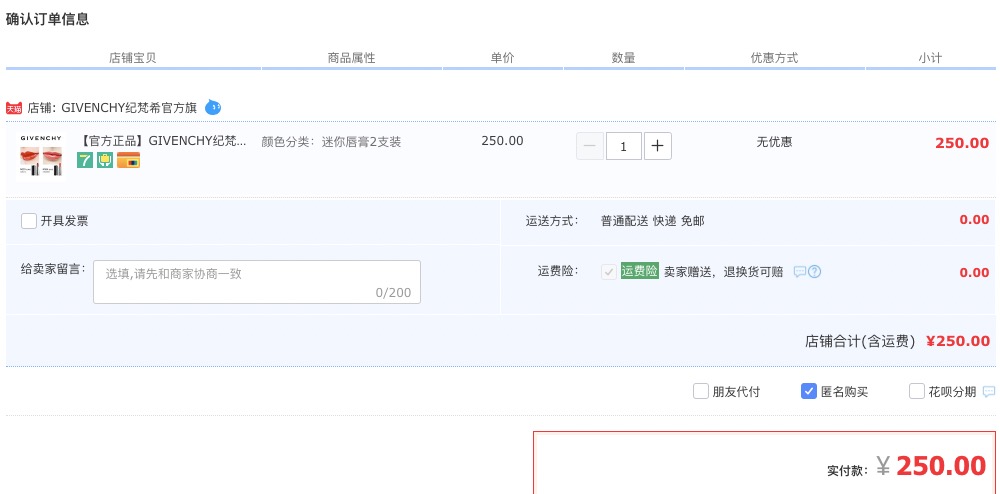Click the quantity input field showing 1
This screenshot has width=1000, height=494.
pyautogui.click(x=624, y=147)
